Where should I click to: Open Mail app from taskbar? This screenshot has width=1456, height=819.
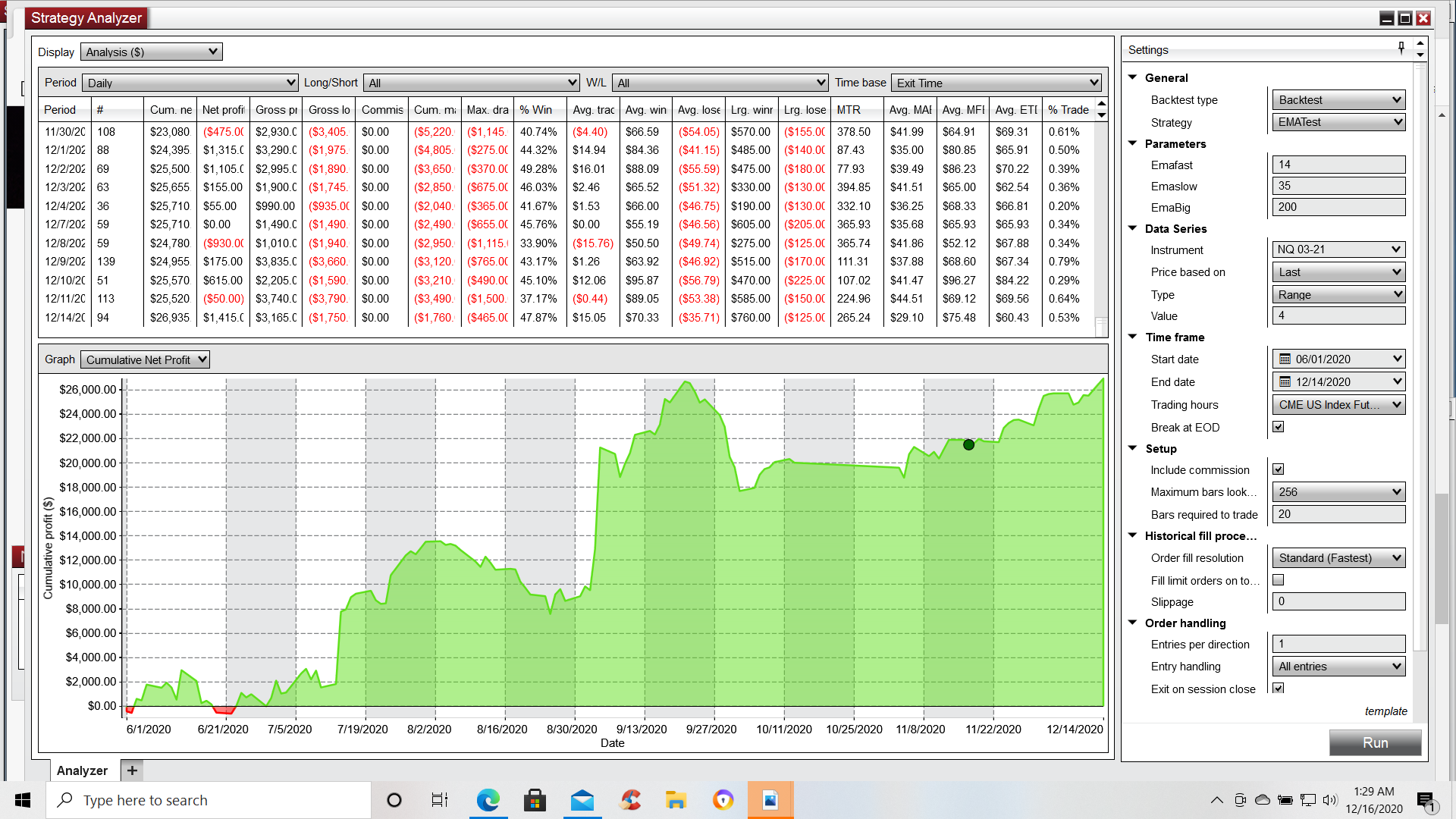point(582,800)
